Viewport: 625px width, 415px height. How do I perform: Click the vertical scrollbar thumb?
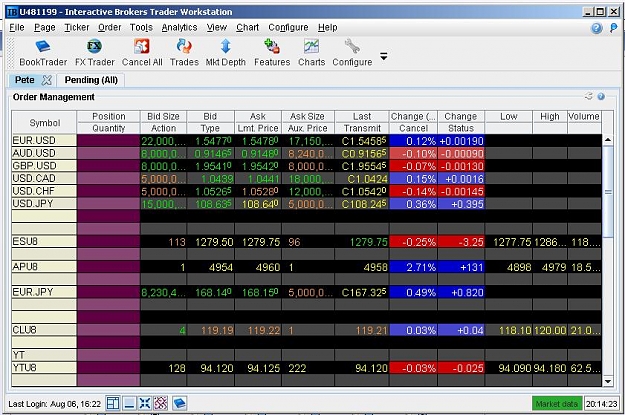point(608,191)
